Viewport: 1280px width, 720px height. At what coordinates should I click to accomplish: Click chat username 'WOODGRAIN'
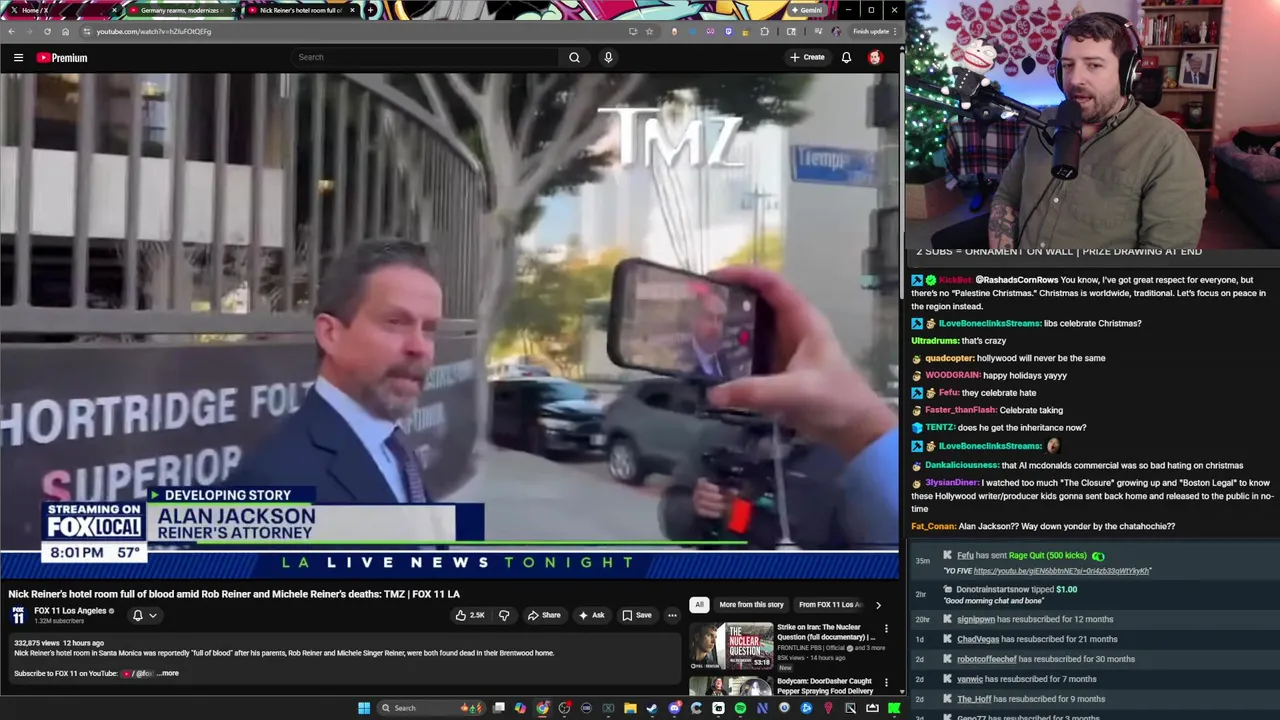pos(953,375)
